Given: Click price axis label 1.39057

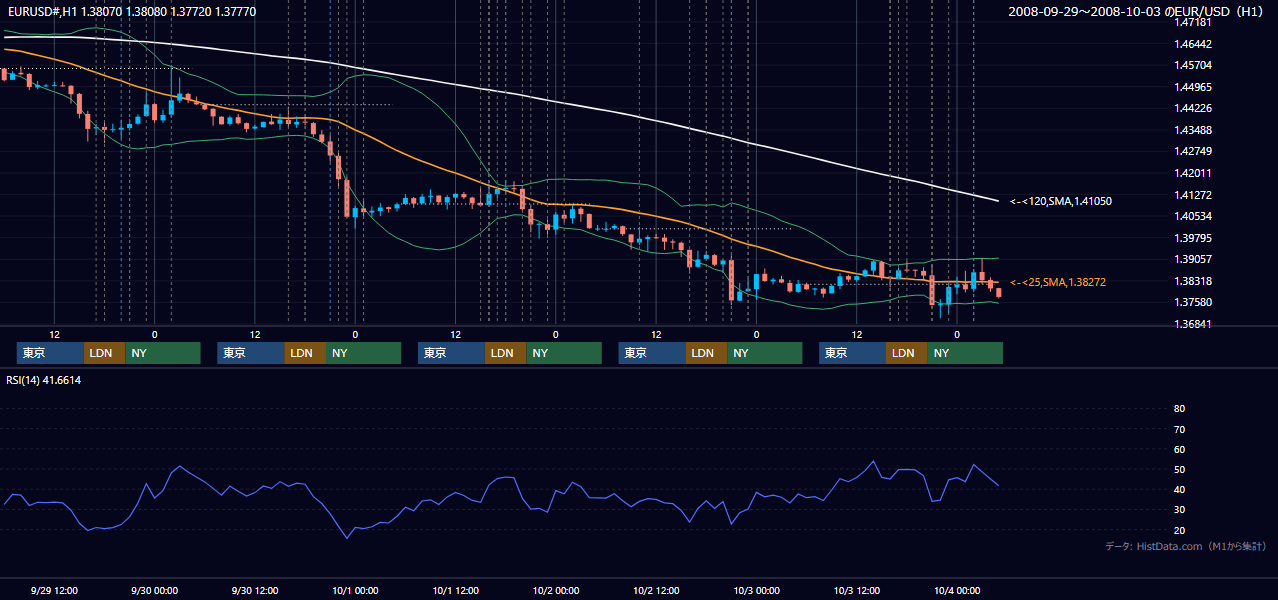Looking at the screenshot, I should (1193, 259).
